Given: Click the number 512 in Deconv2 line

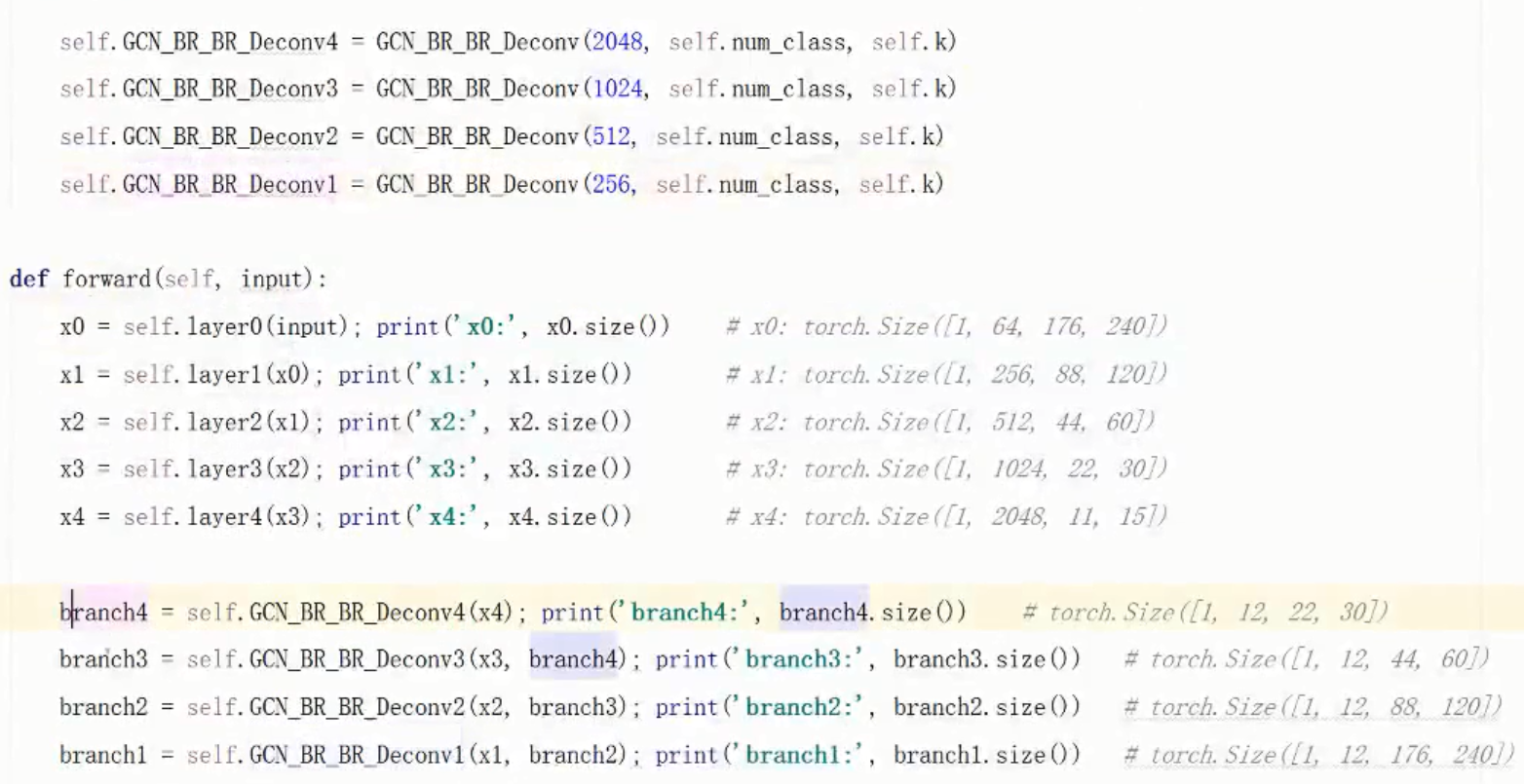Looking at the screenshot, I should coord(612,136).
